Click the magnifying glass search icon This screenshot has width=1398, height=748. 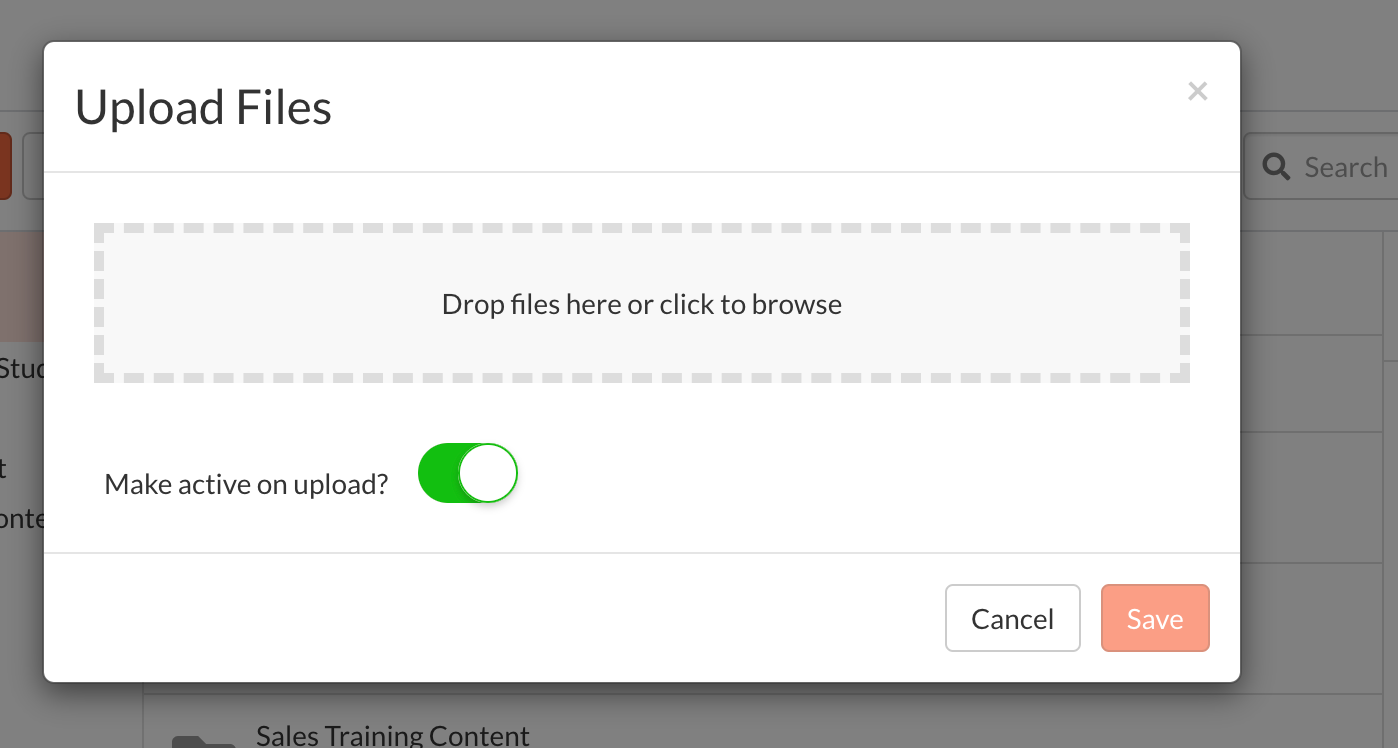coord(1276,167)
